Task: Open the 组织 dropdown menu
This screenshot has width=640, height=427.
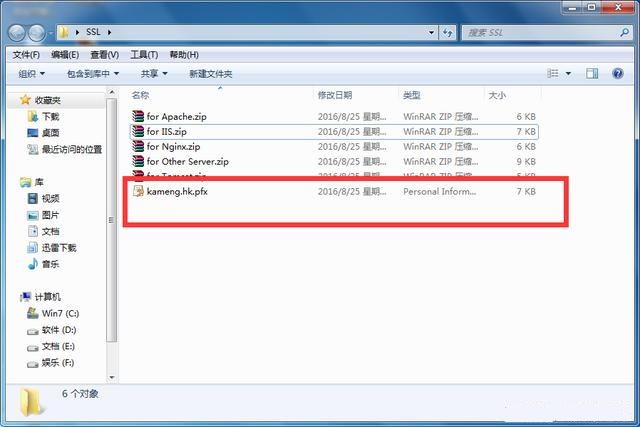Action: (32, 74)
